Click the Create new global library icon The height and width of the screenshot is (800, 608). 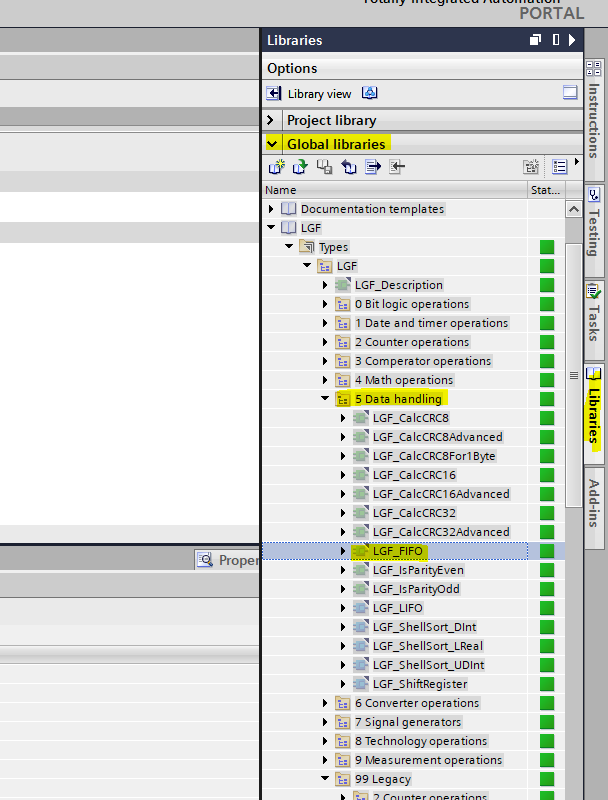pyautogui.click(x=277, y=167)
